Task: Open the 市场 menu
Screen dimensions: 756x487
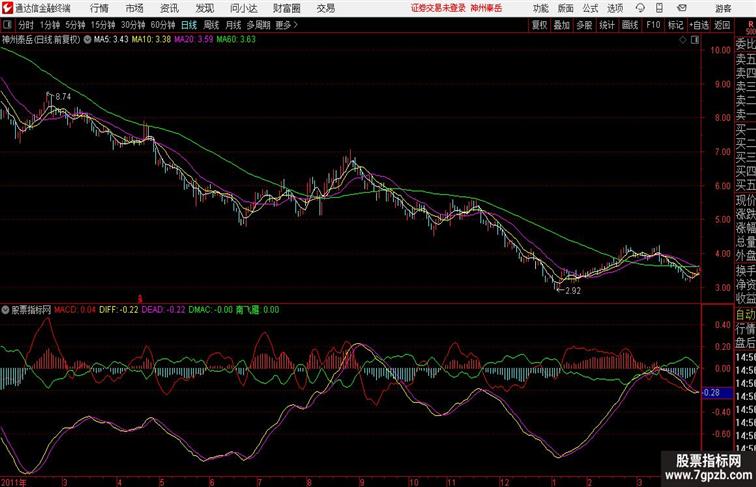Action: (135, 8)
